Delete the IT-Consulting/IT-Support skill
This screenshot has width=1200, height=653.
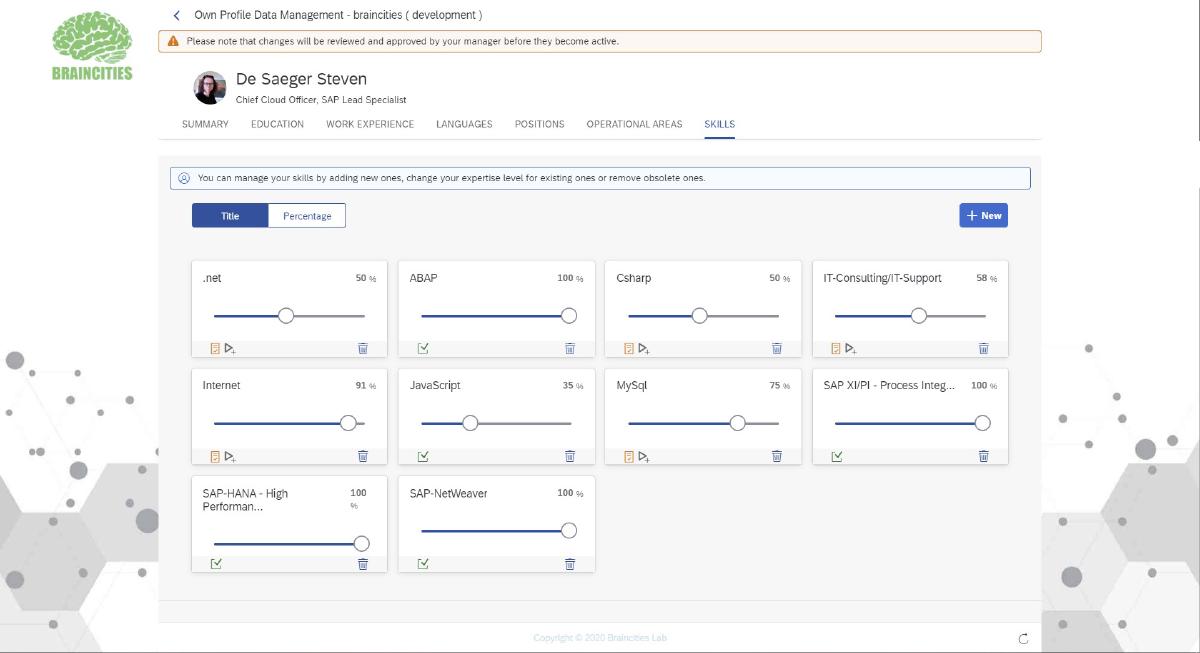click(x=983, y=348)
